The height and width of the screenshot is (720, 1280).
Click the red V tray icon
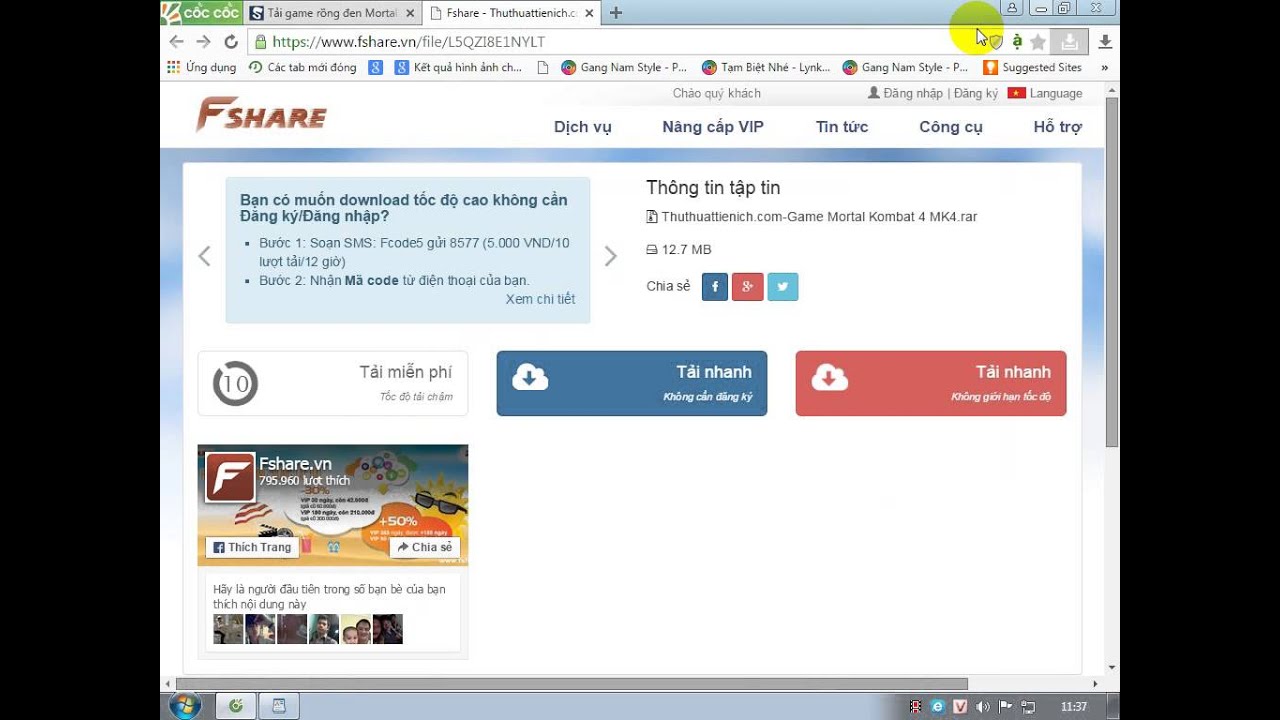pyautogui.click(x=960, y=707)
